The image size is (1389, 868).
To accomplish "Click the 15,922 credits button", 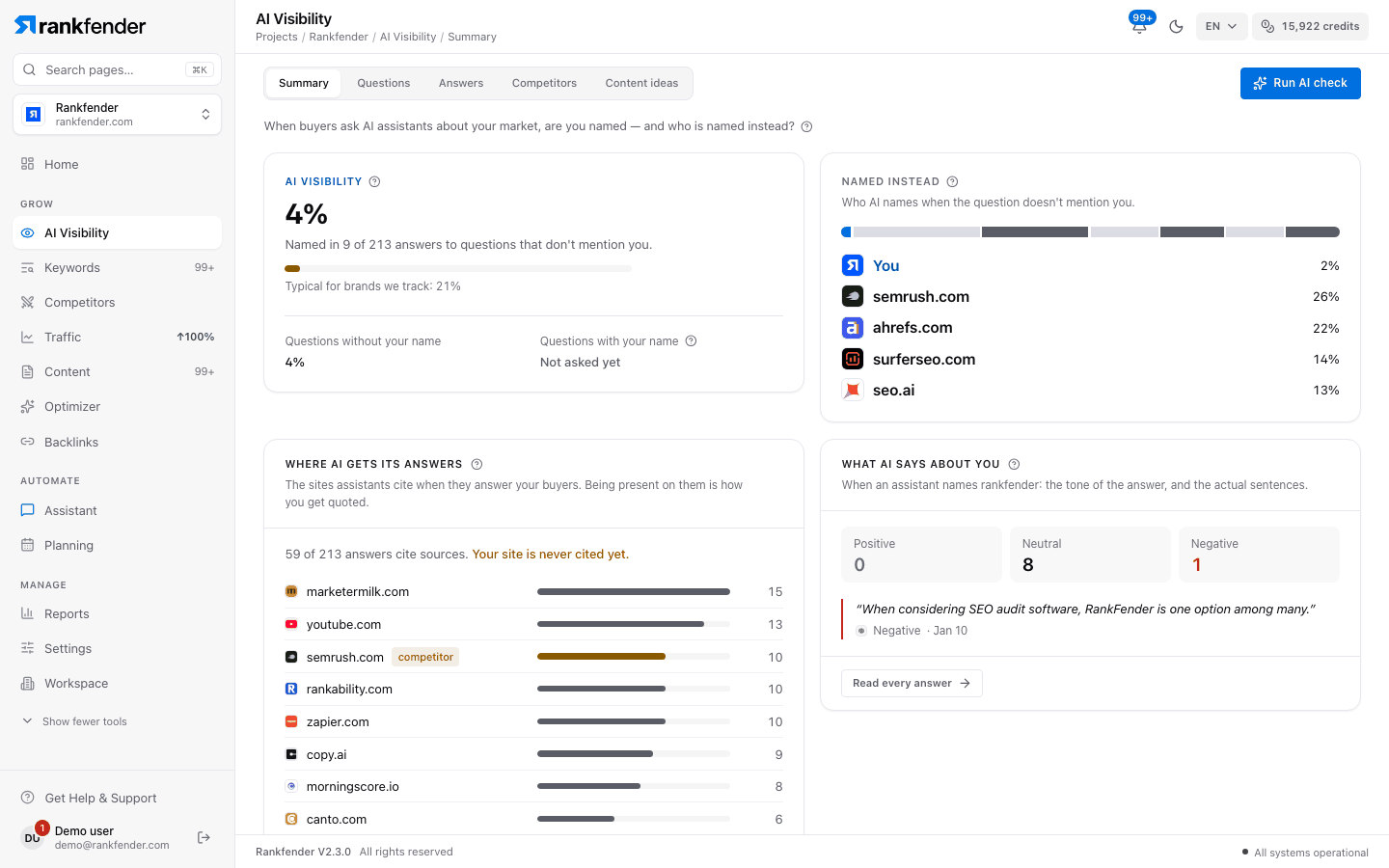I will [x=1310, y=26].
